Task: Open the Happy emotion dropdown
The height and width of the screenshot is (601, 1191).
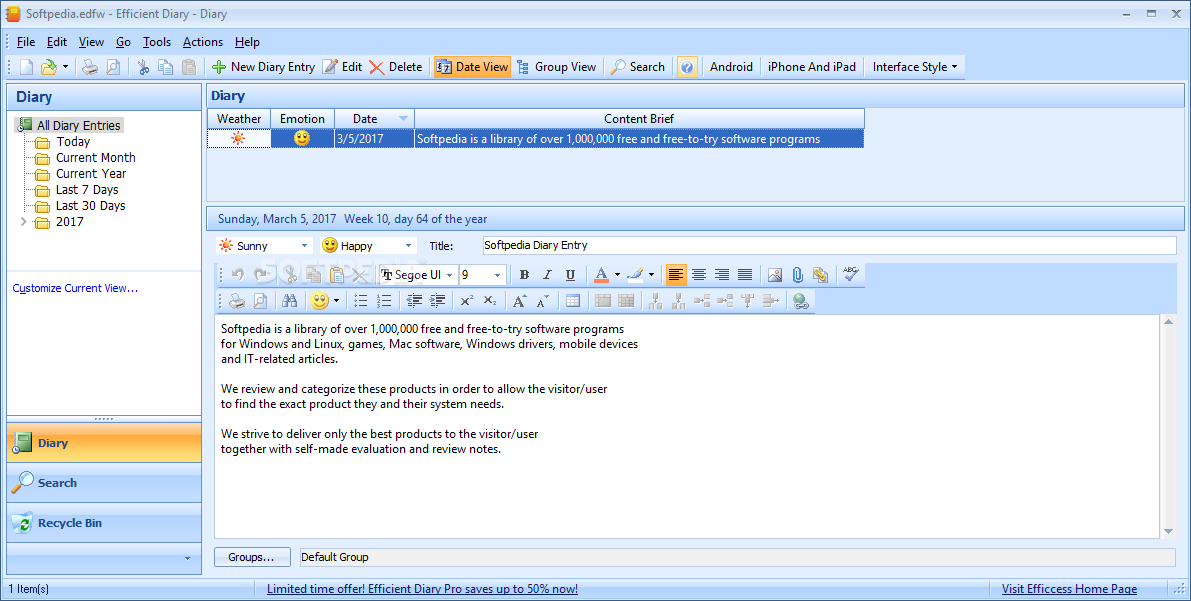Action: pos(408,245)
